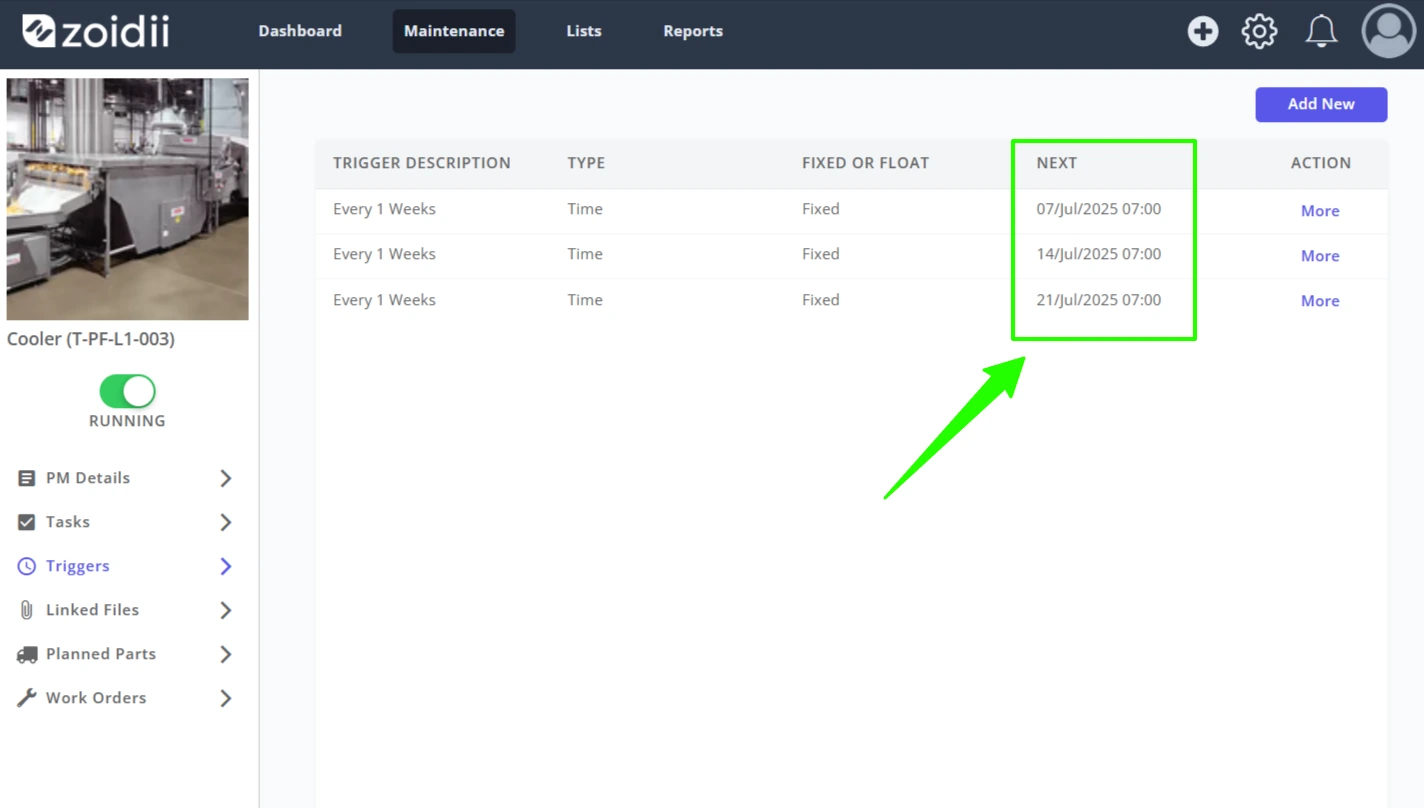Click More for 21/Jul/2025 trigger
This screenshot has width=1424, height=808.
(x=1320, y=301)
